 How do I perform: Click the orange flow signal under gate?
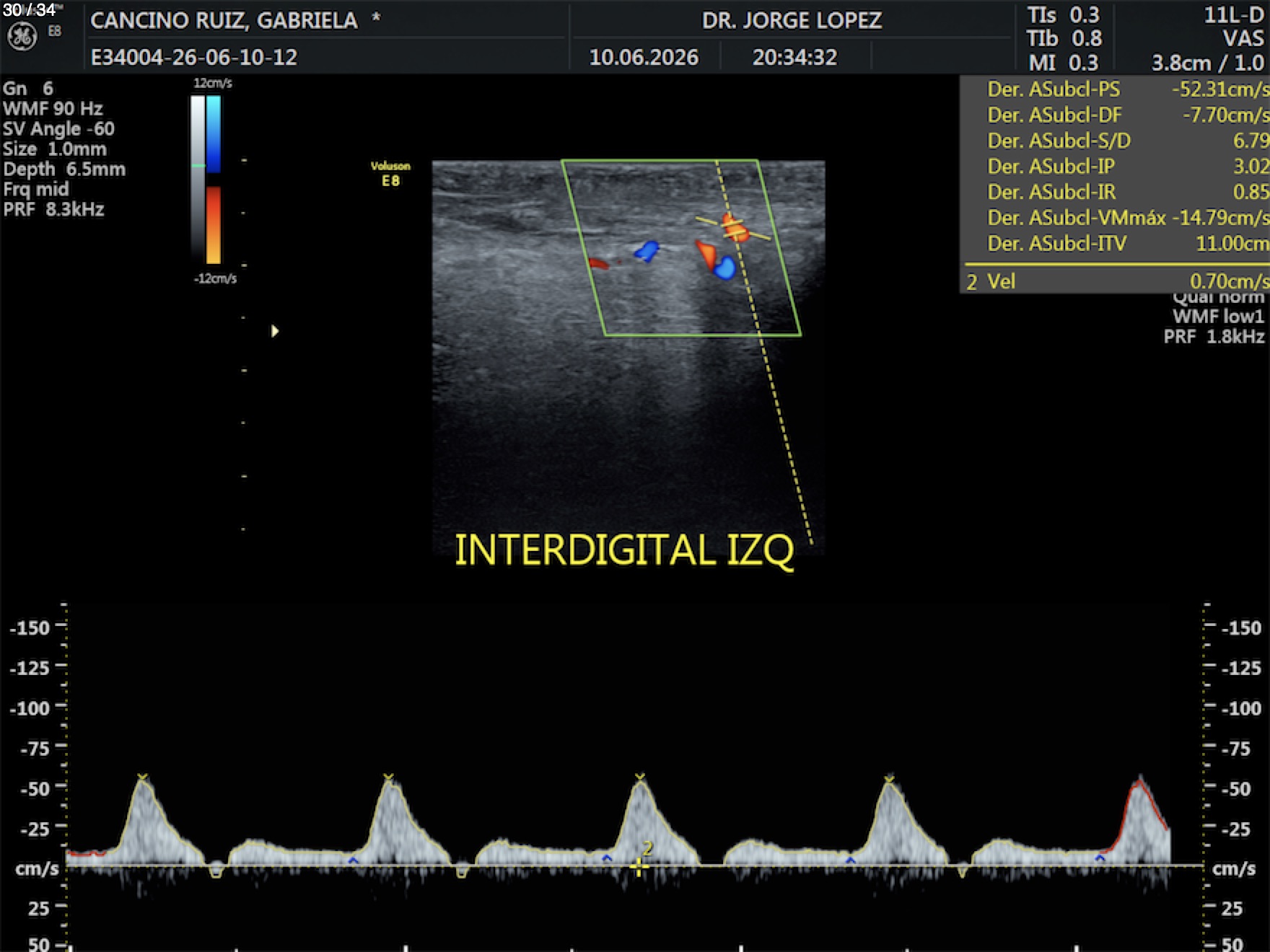[736, 228]
